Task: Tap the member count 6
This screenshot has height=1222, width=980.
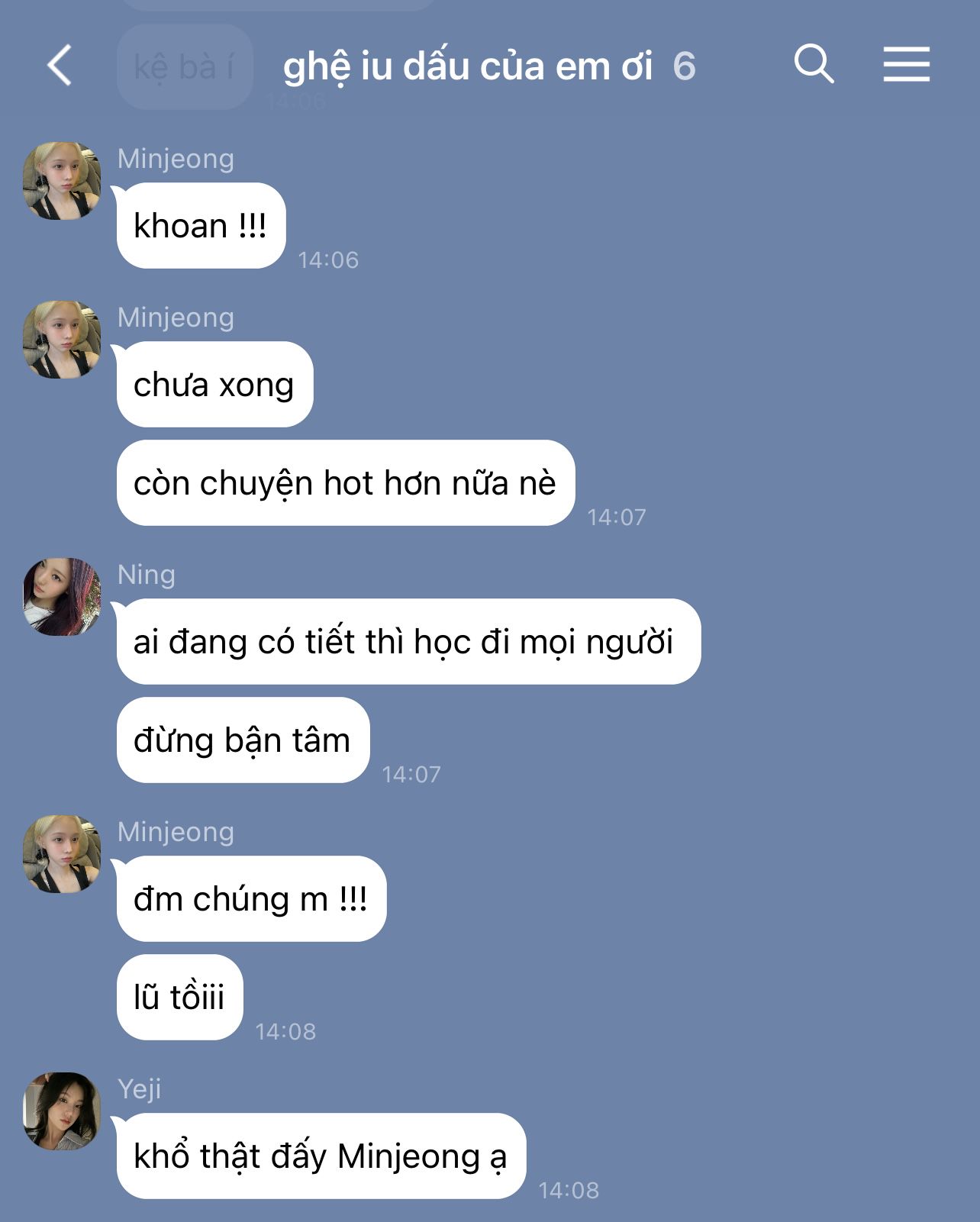Action: coord(685,66)
